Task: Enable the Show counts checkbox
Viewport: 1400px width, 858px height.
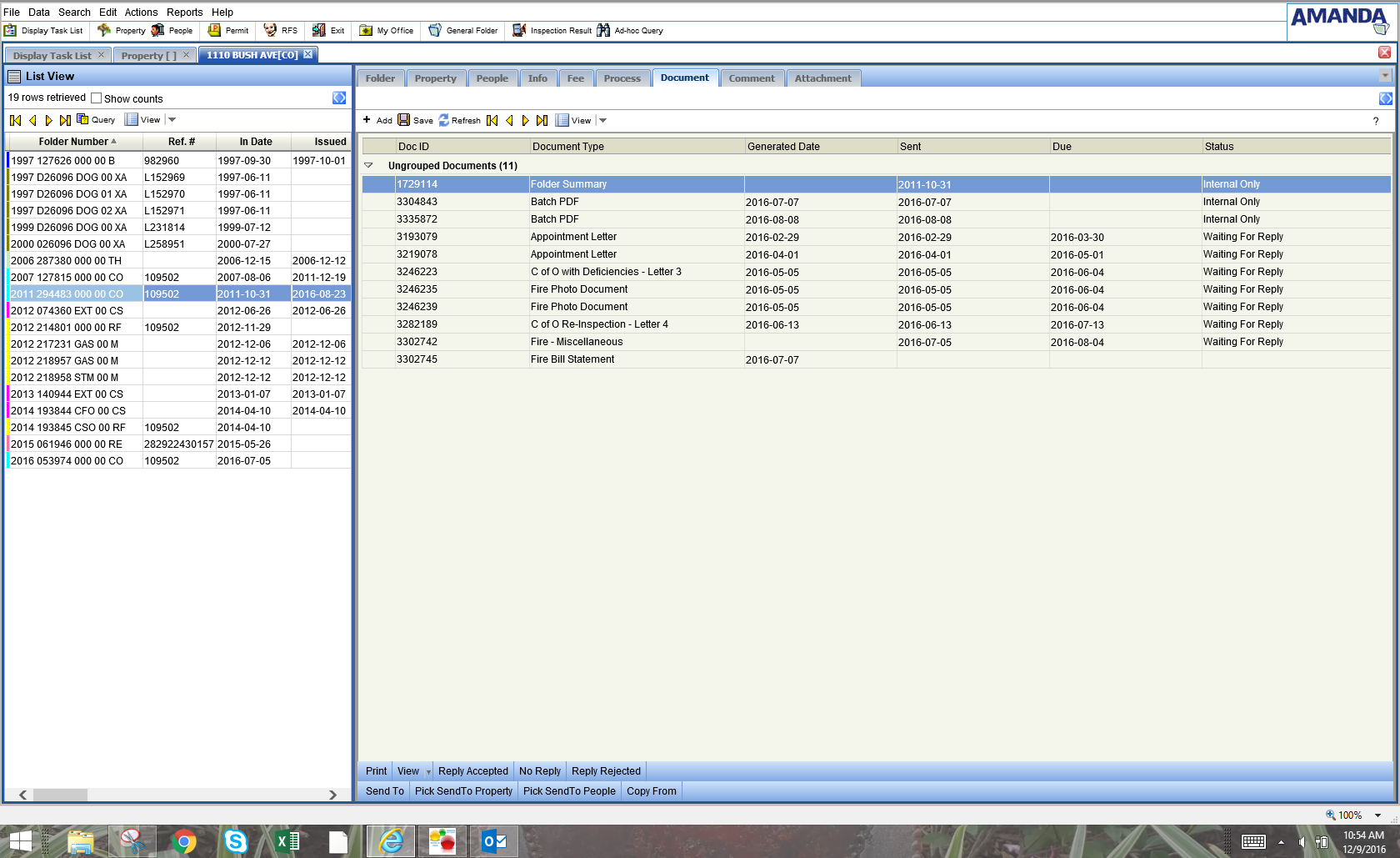Action: coord(97,98)
